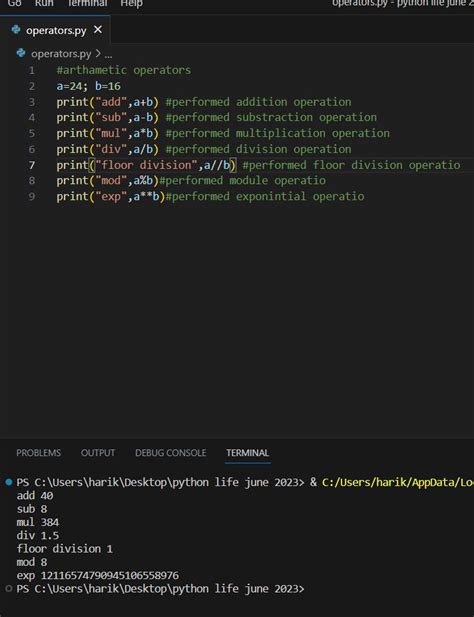This screenshot has width=474, height=617.
Task: Click the print("exp",a**b) statement
Action: (111, 196)
